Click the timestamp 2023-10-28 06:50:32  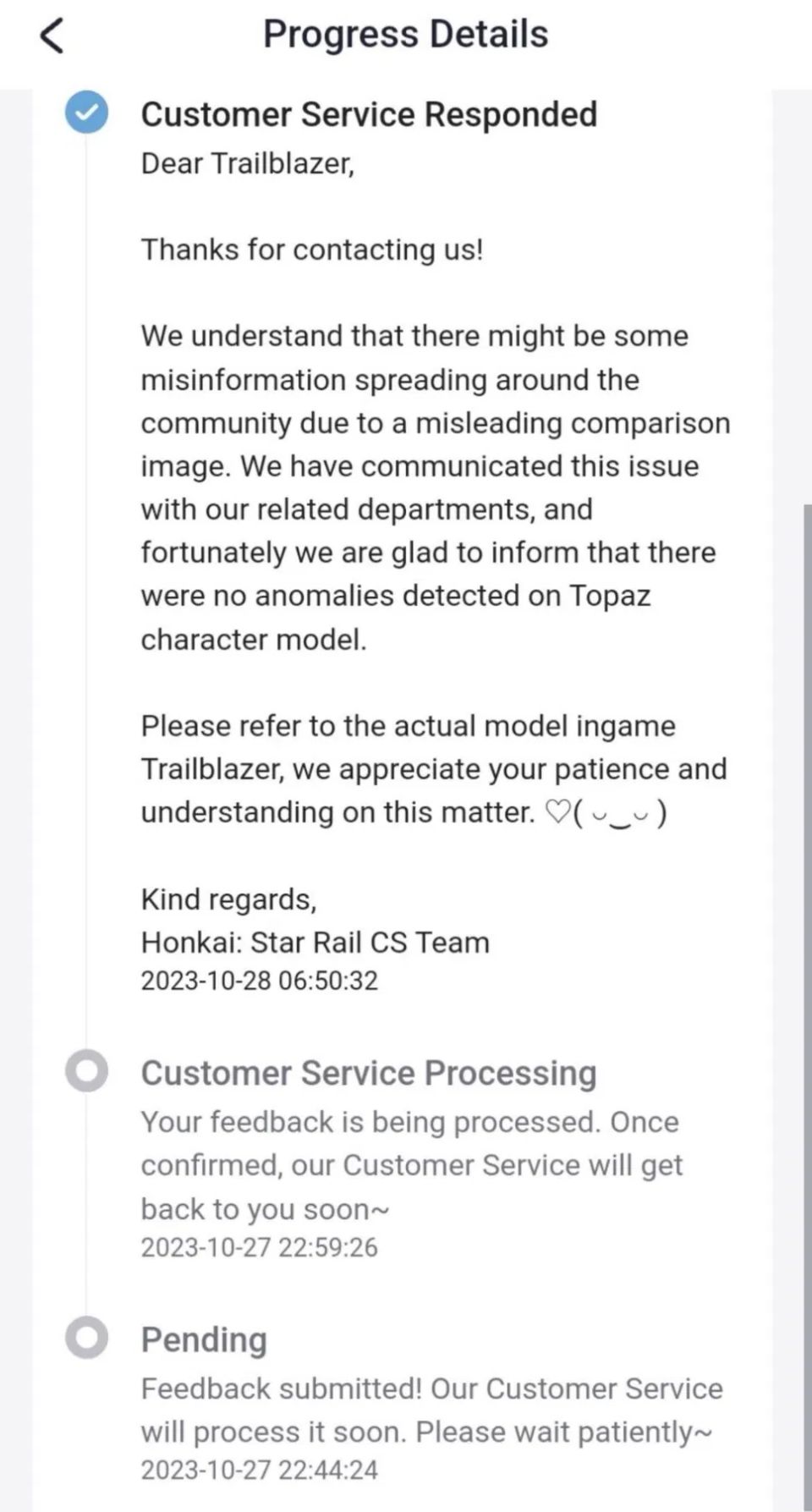(x=259, y=981)
